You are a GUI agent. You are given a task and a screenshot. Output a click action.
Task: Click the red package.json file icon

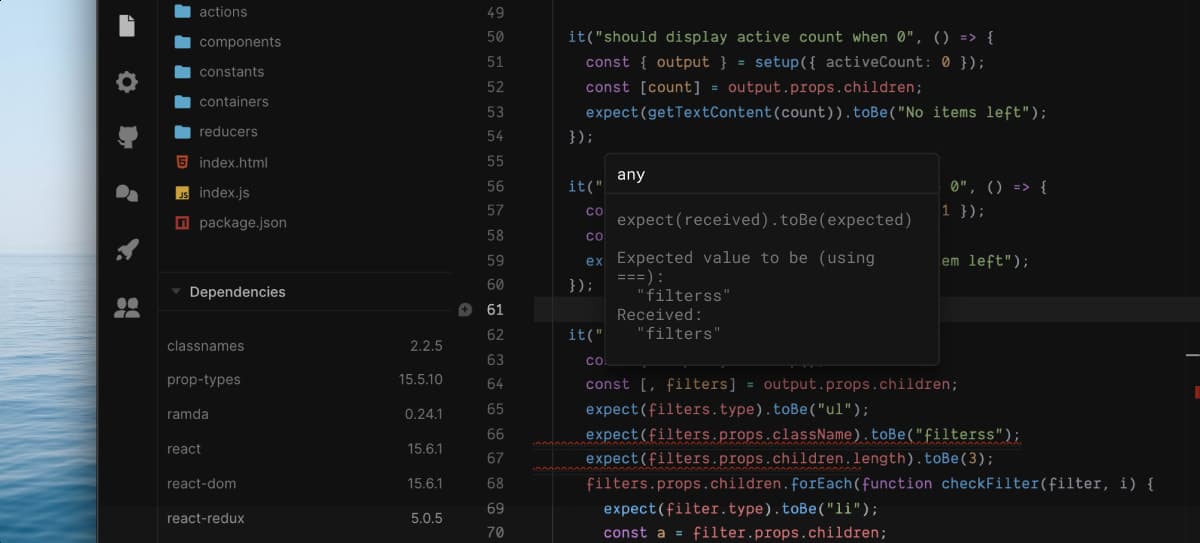click(x=182, y=222)
